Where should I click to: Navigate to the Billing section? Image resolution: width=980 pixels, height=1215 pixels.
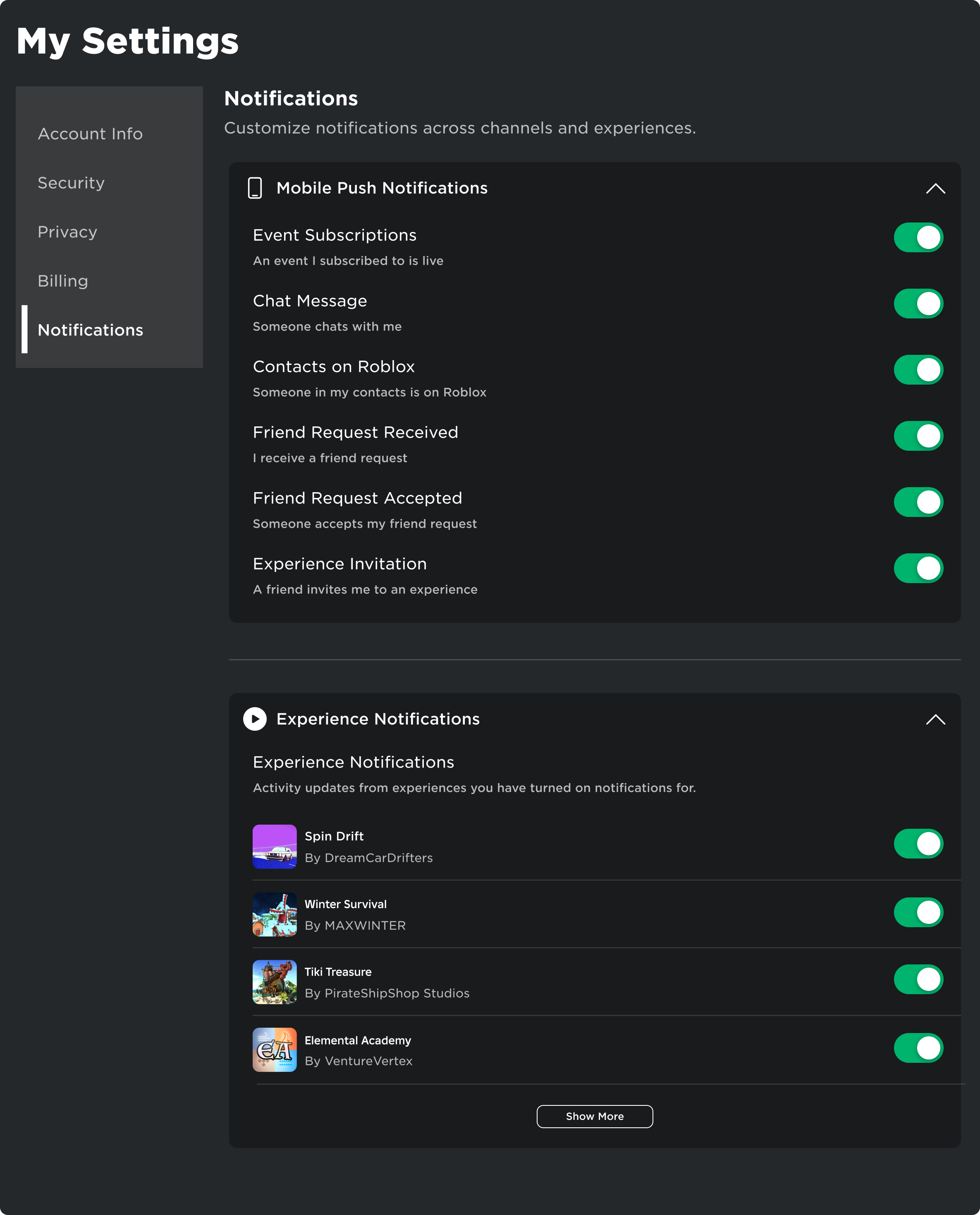tap(63, 281)
